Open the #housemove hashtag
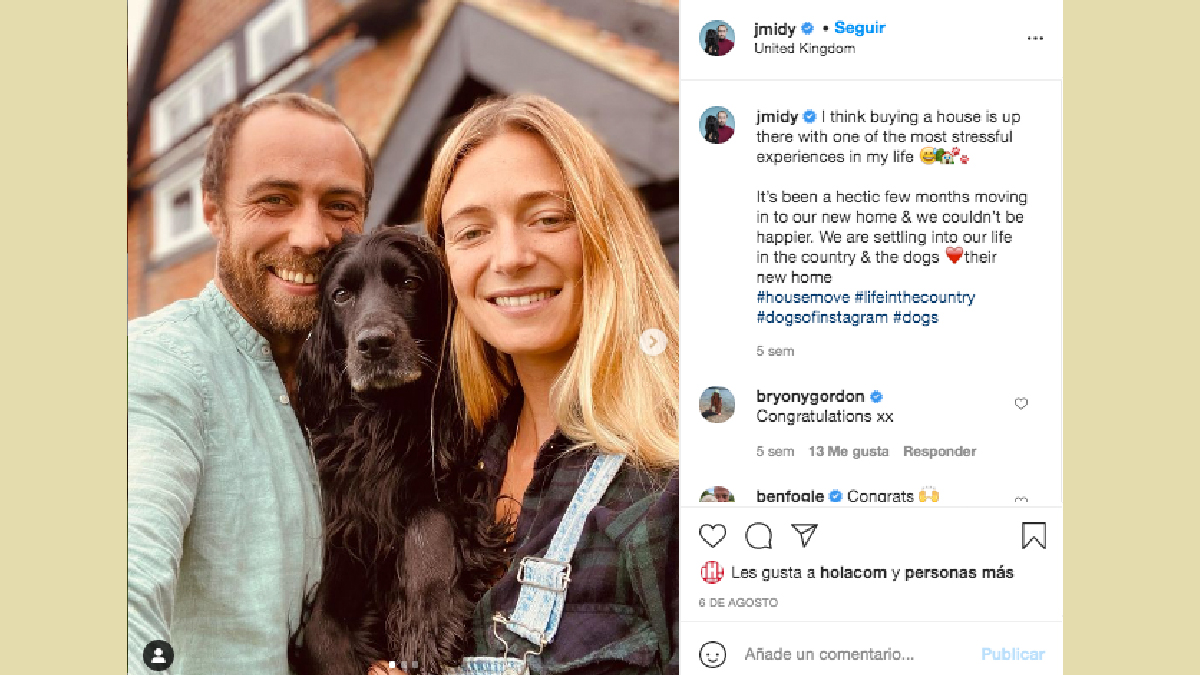Viewport: 1200px width, 675px height. point(803,297)
